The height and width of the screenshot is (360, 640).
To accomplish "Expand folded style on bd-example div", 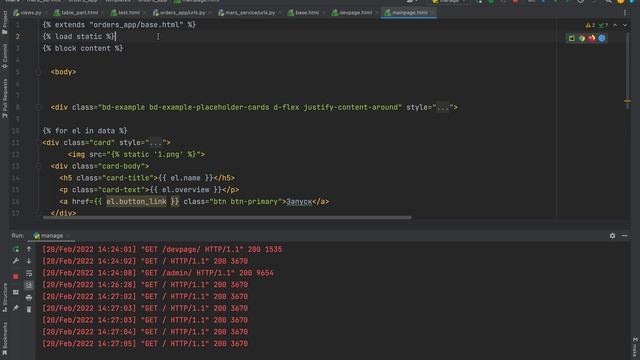I will click(x=442, y=107).
